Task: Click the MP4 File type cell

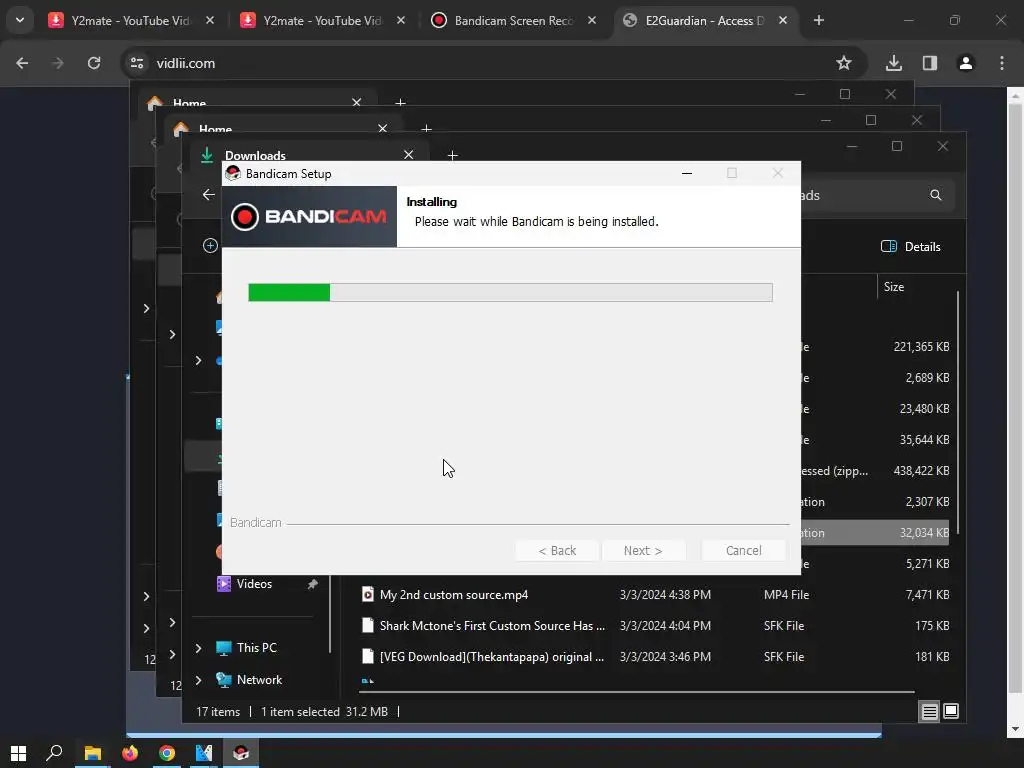Action: [x=786, y=595]
